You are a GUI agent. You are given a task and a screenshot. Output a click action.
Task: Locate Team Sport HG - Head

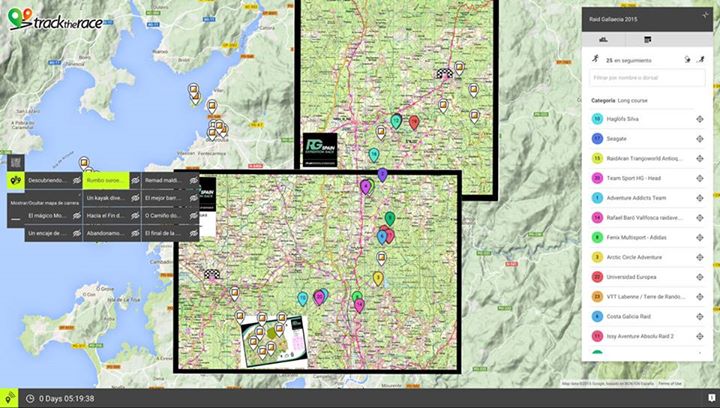click(x=699, y=178)
